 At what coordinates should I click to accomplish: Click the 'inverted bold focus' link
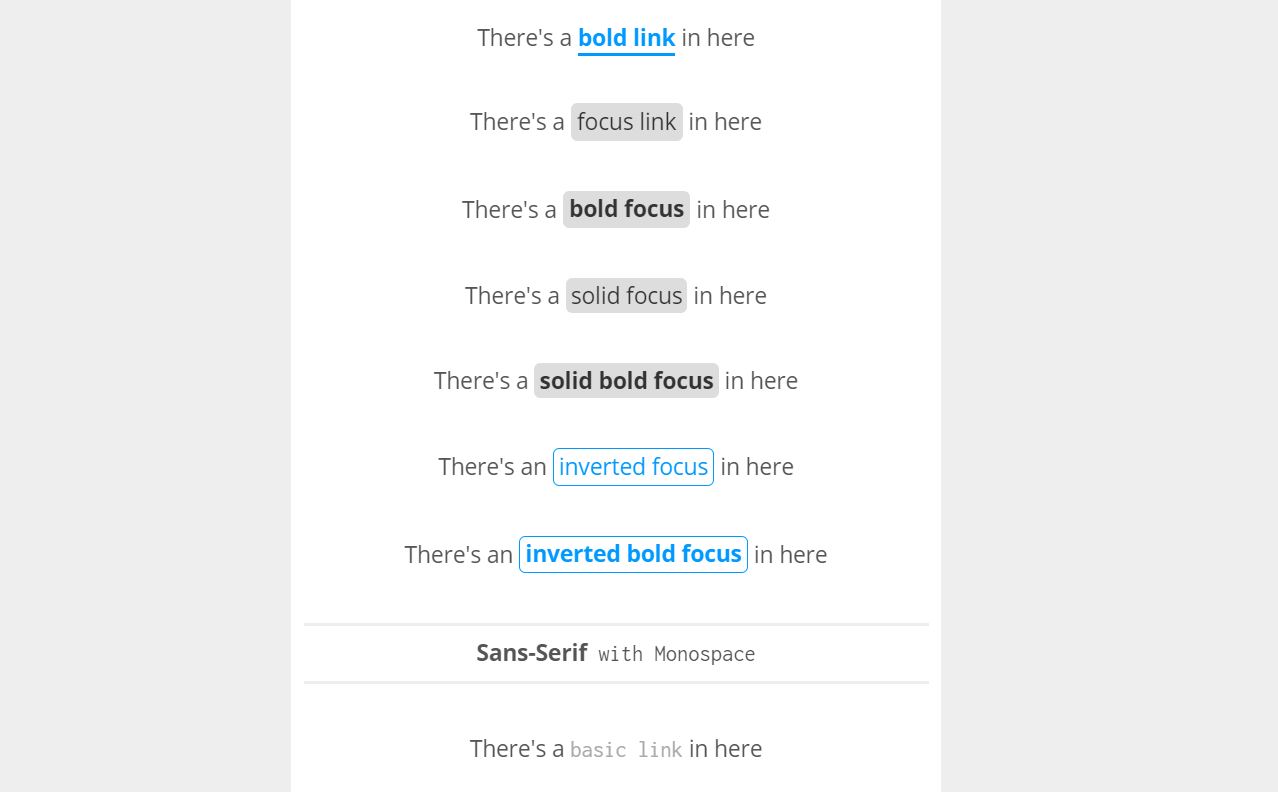click(x=633, y=554)
